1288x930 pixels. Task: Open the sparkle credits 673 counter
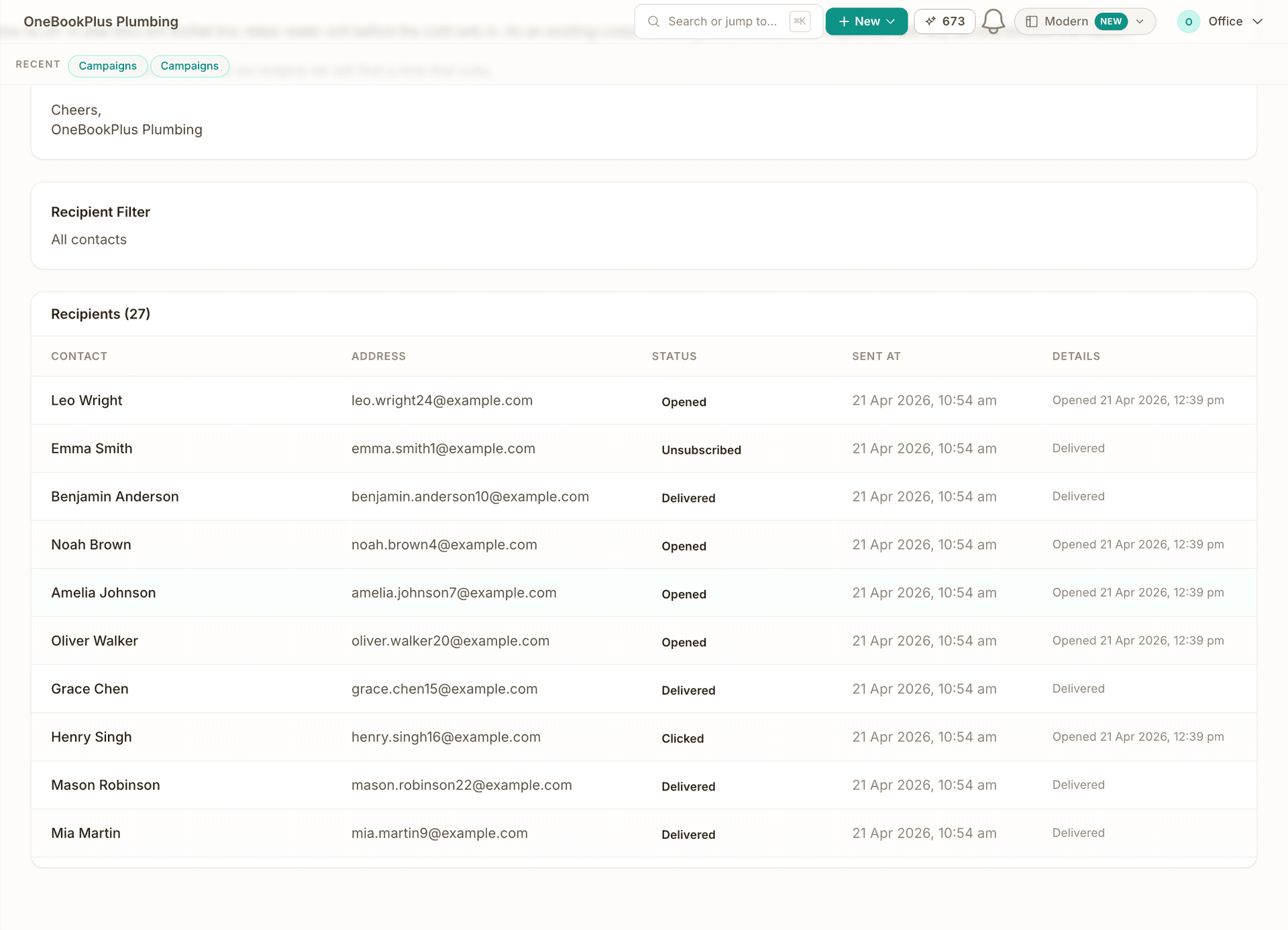coord(945,21)
